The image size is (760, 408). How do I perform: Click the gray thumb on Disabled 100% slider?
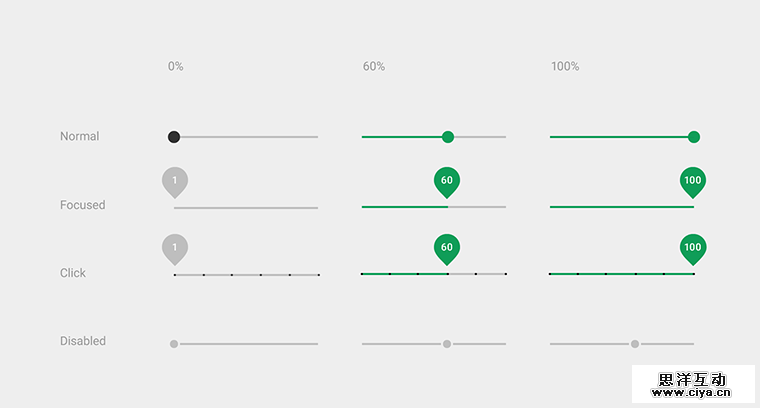tap(635, 344)
